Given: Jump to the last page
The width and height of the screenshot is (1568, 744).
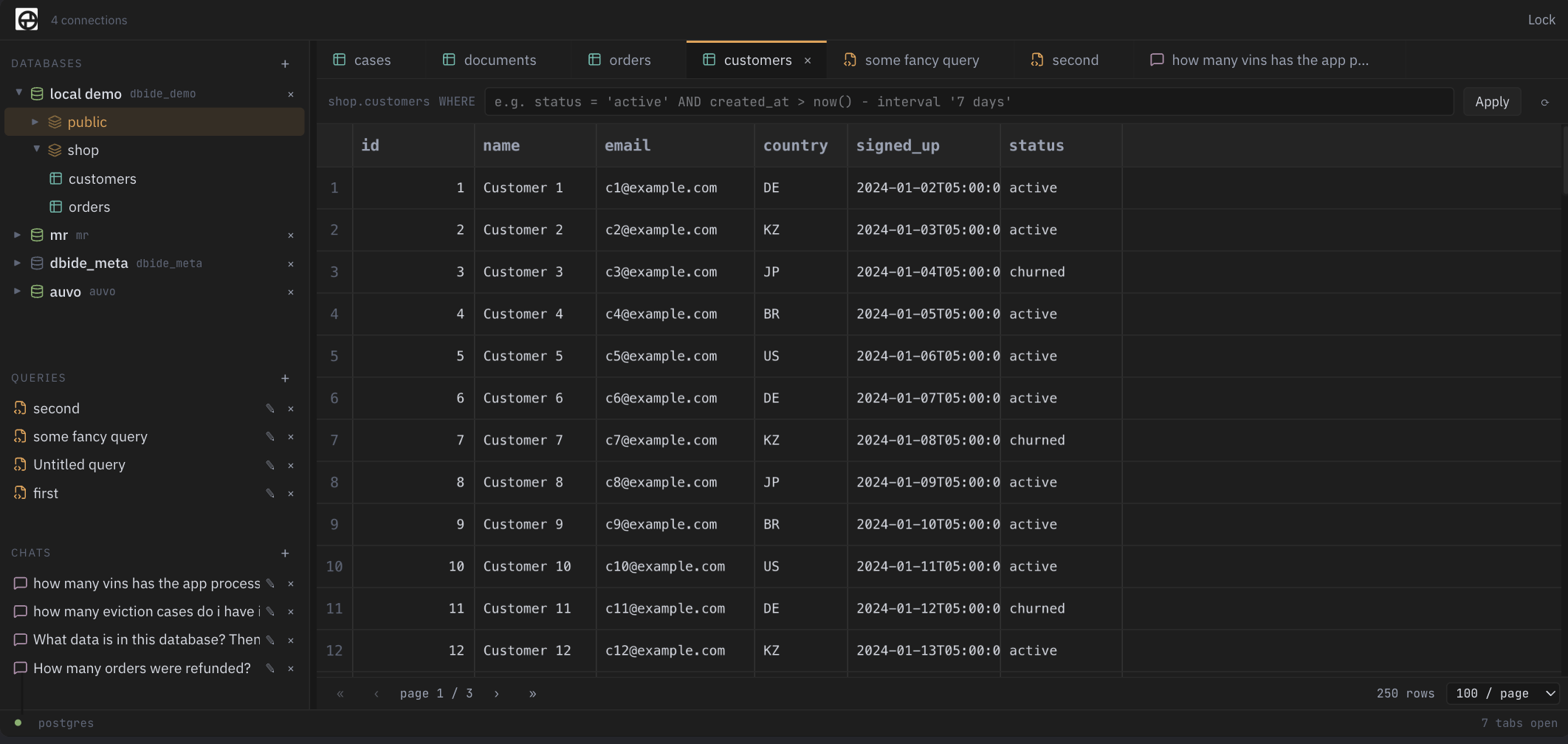Looking at the screenshot, I should click(532, 694).
